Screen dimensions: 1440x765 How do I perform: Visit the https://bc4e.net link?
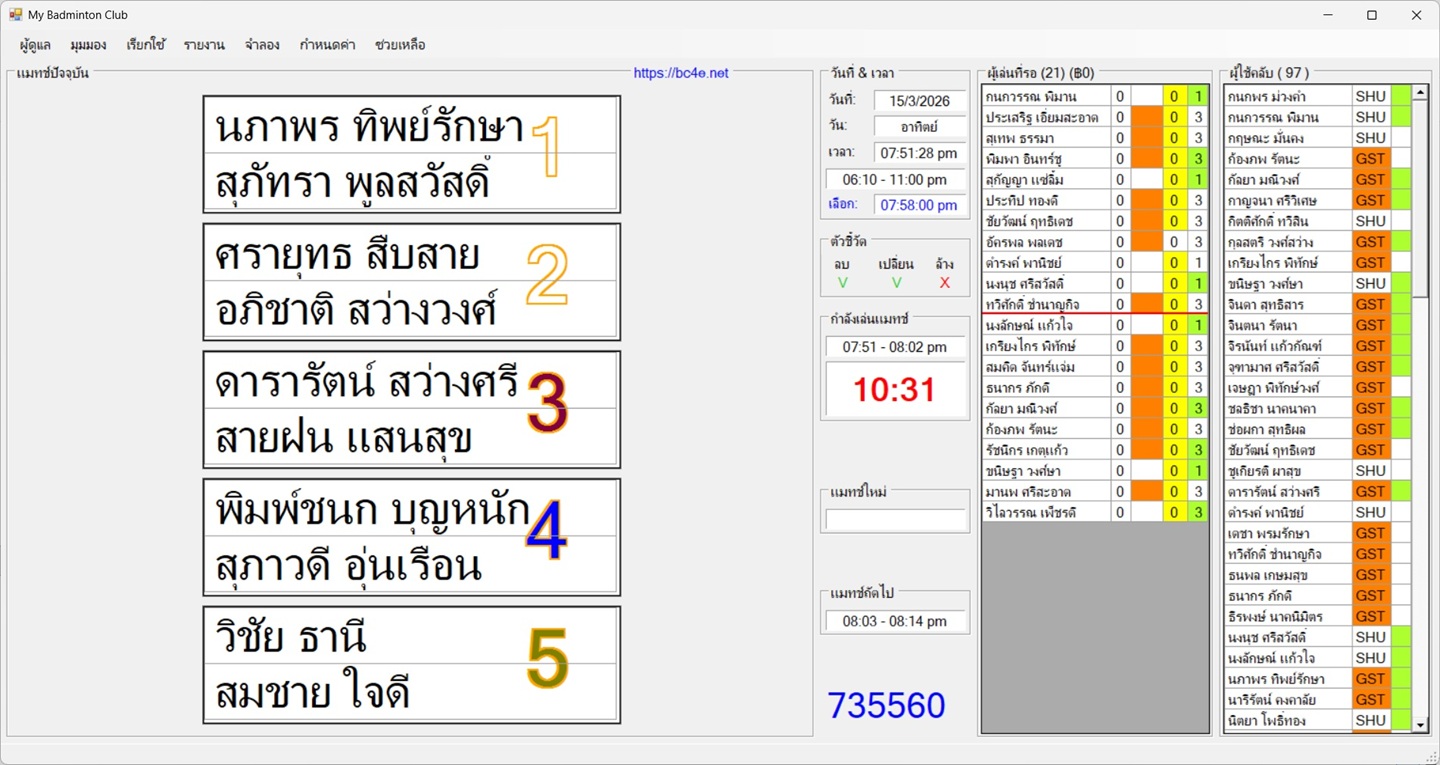coord(681,73)
